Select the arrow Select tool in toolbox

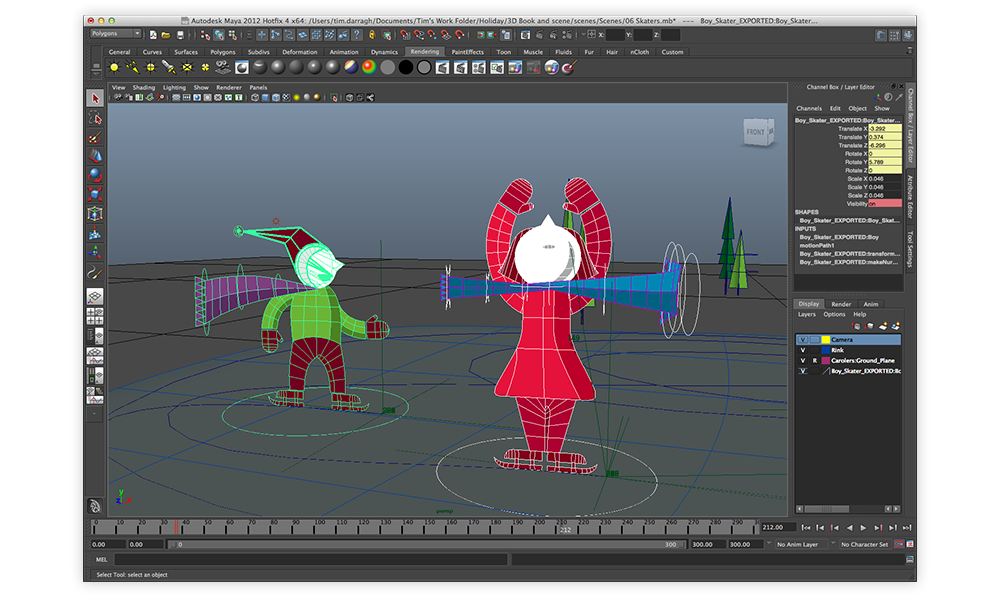(x=95, y=98)
